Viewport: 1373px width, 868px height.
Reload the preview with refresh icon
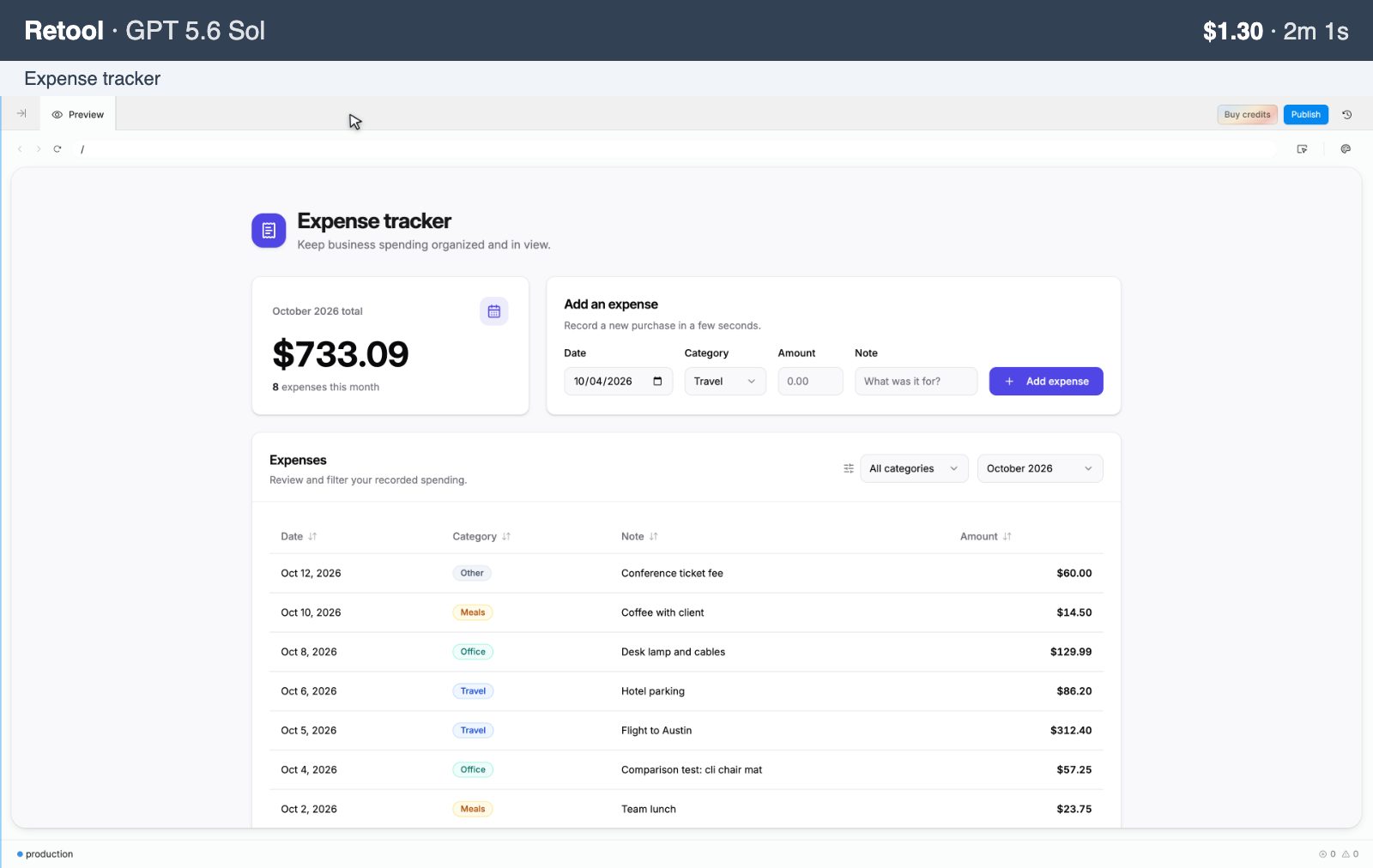[57, 149]
